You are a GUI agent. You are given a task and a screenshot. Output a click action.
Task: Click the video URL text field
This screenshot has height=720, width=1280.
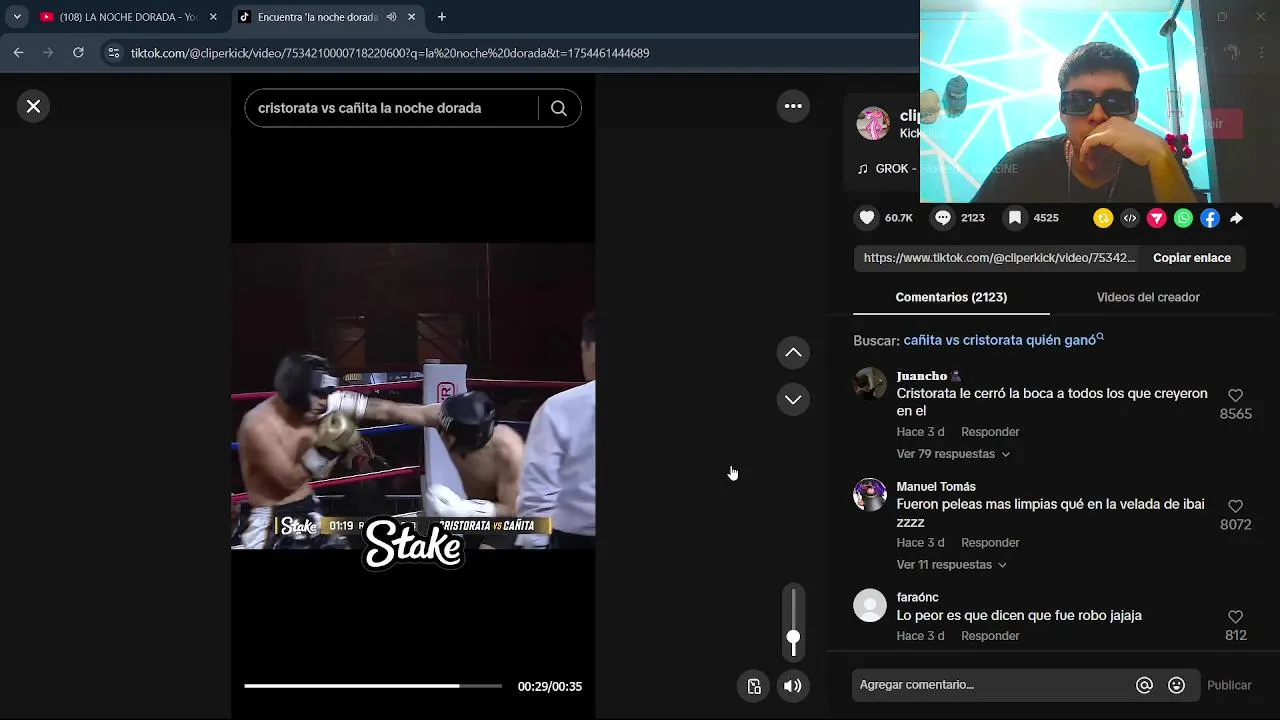pos(999,258)
